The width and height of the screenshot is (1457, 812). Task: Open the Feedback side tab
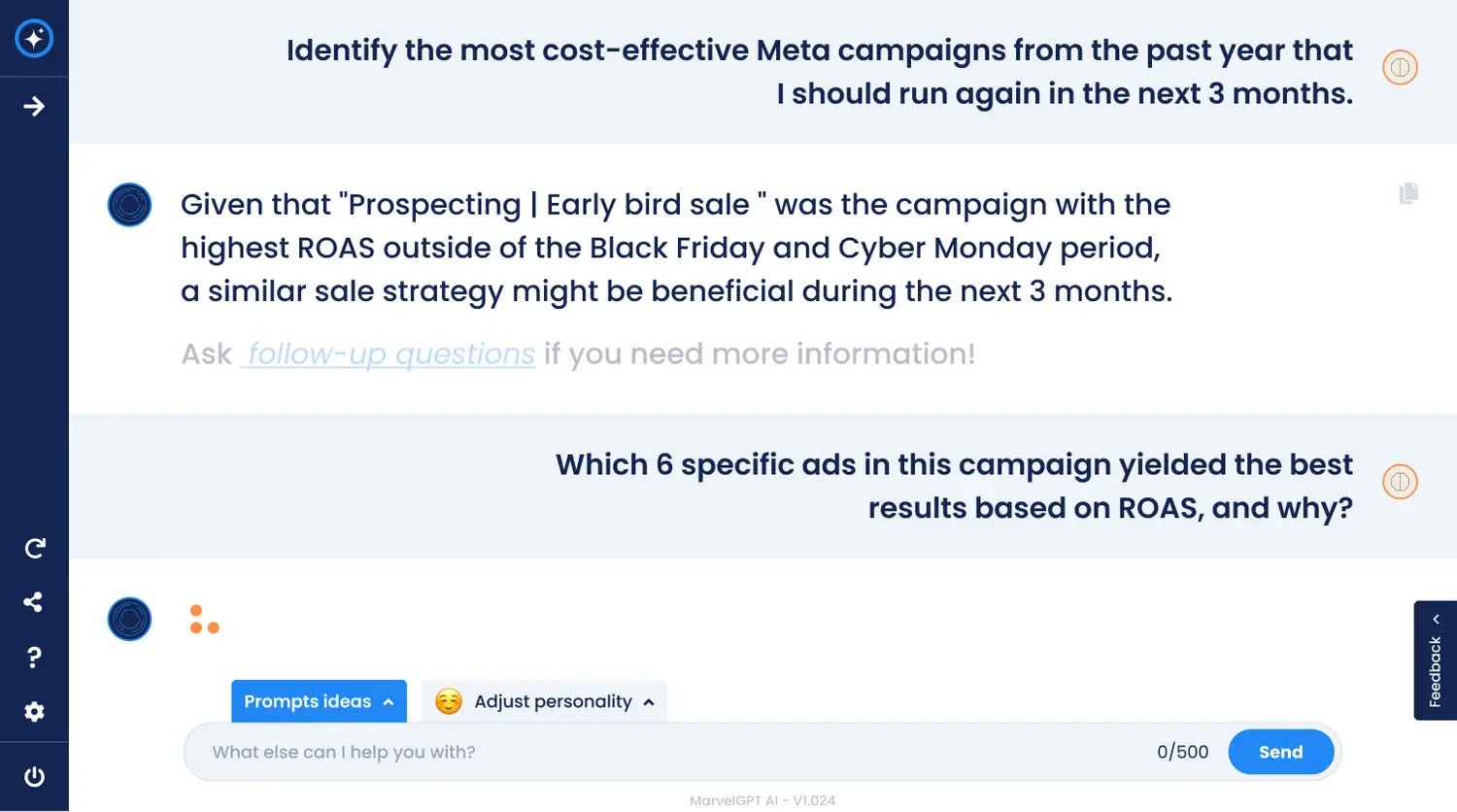(1435, 660)
